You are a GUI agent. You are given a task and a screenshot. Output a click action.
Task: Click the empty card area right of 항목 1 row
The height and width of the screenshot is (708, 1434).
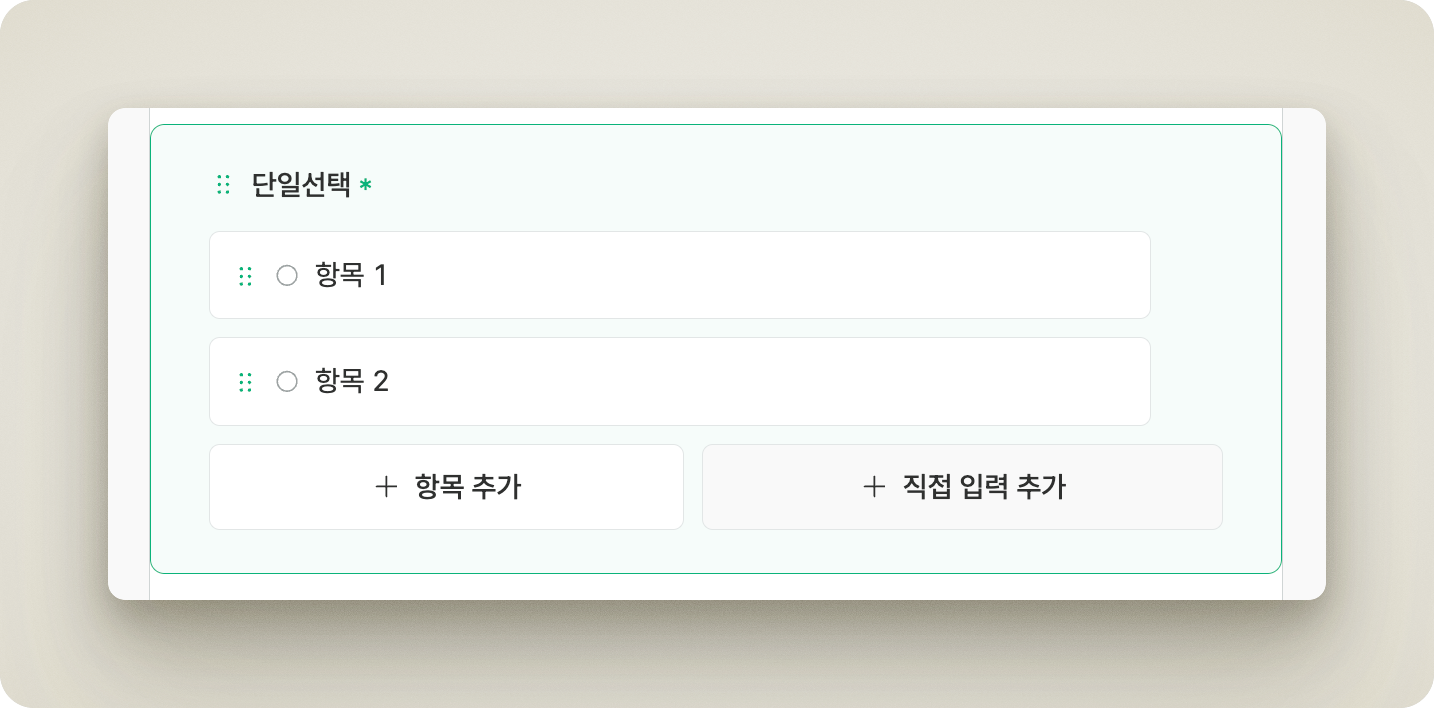pyautogui.click(x=1214, y=275)
